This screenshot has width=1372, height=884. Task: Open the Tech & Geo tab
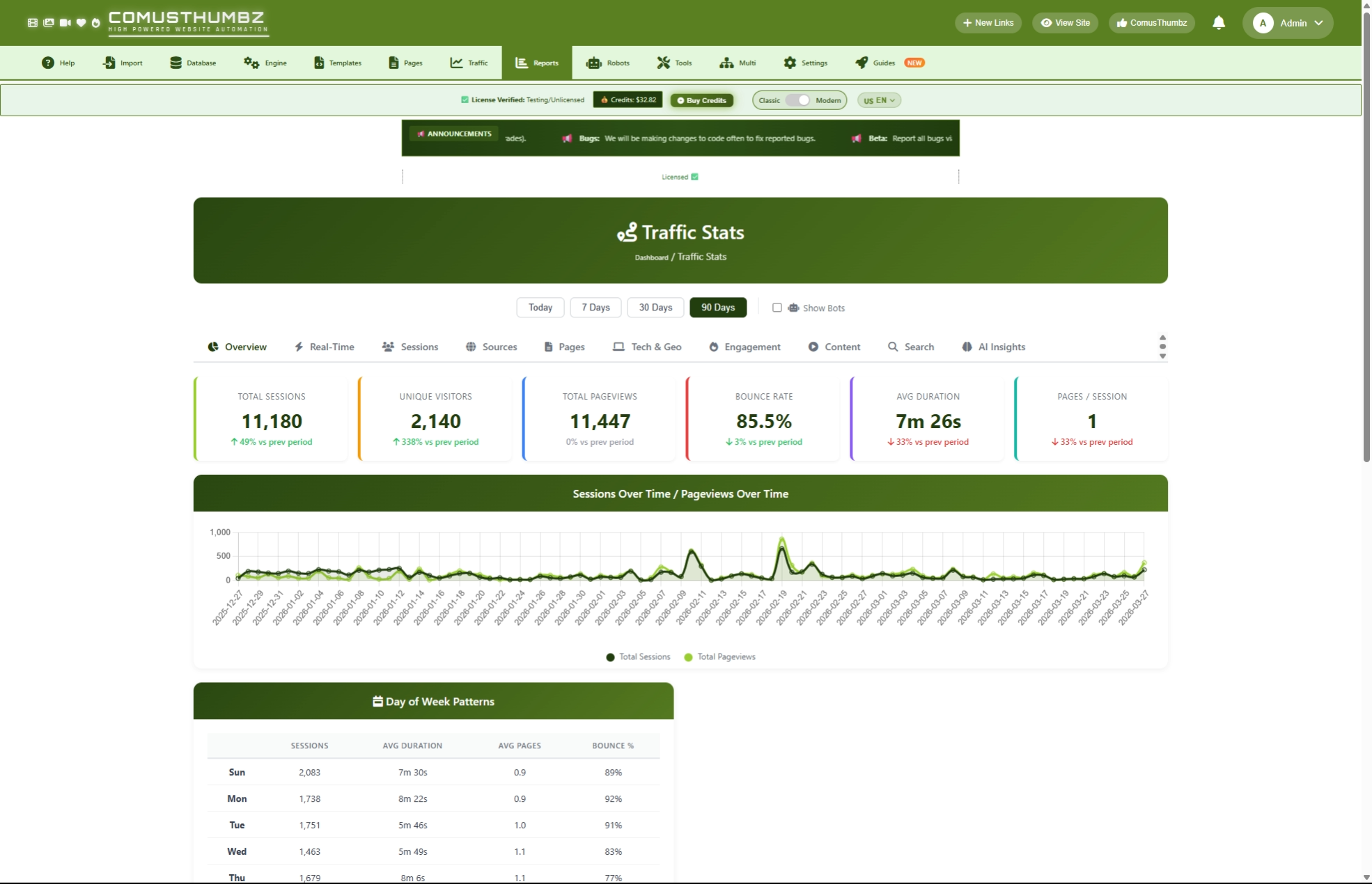pos(646,347)
